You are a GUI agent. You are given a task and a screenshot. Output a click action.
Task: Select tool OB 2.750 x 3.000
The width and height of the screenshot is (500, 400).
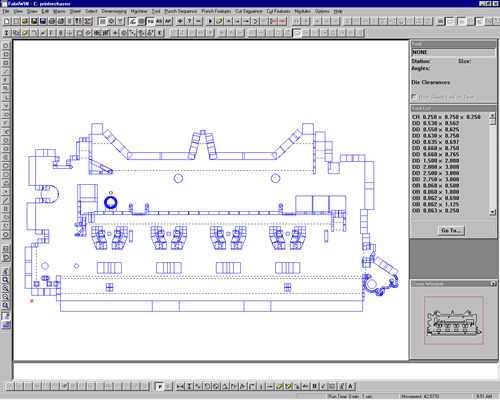436,179
